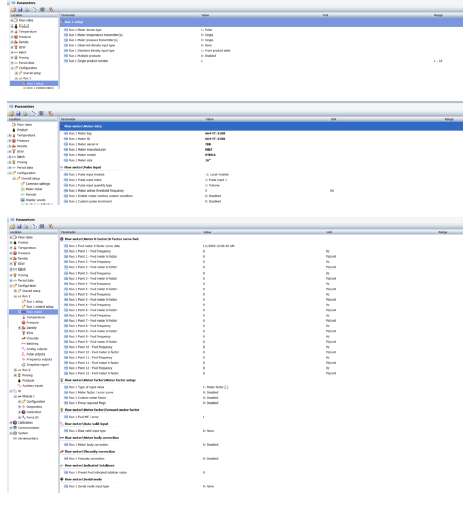The height and width of the screenshot is (522, 475).
Task: Open Run 1 Meter device type value
Action: (207, 30)
